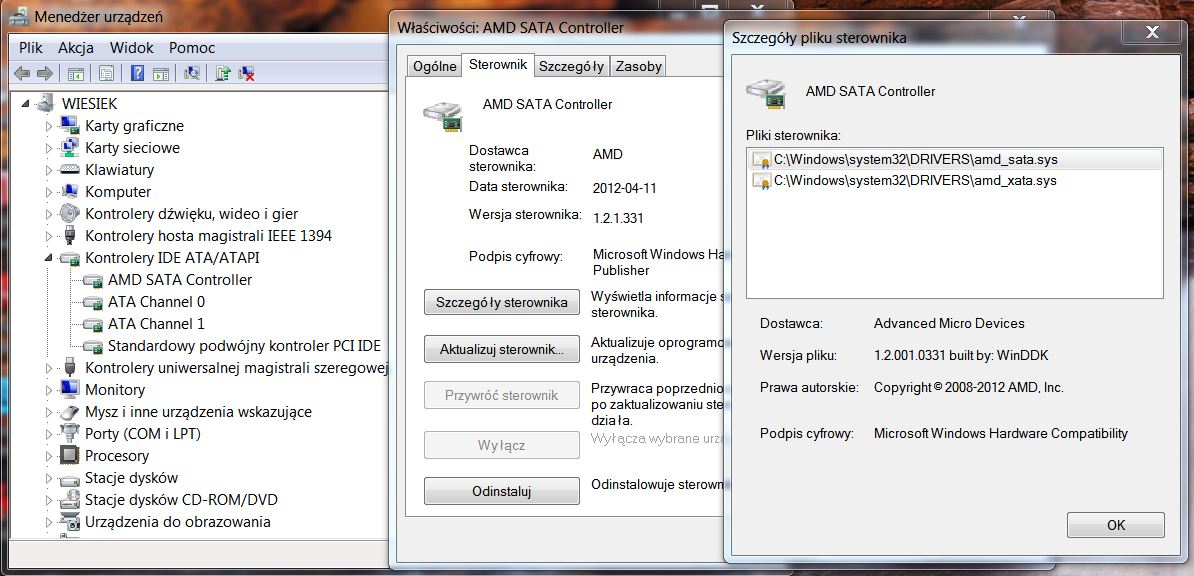Click the Urządzenia do obrazowania camera icon

(70, 522)
